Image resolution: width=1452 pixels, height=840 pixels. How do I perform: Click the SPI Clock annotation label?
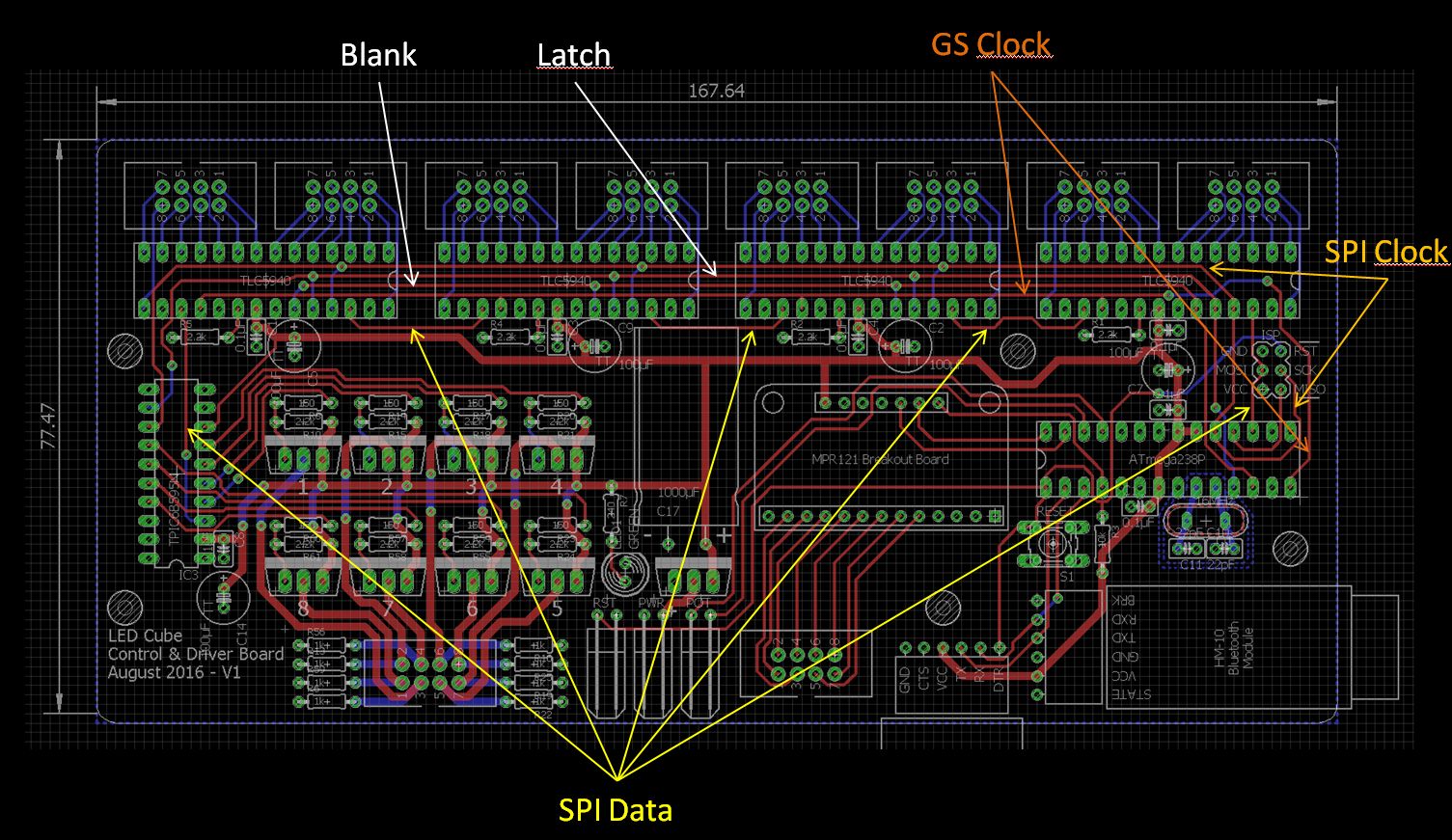coord(1386,251)
